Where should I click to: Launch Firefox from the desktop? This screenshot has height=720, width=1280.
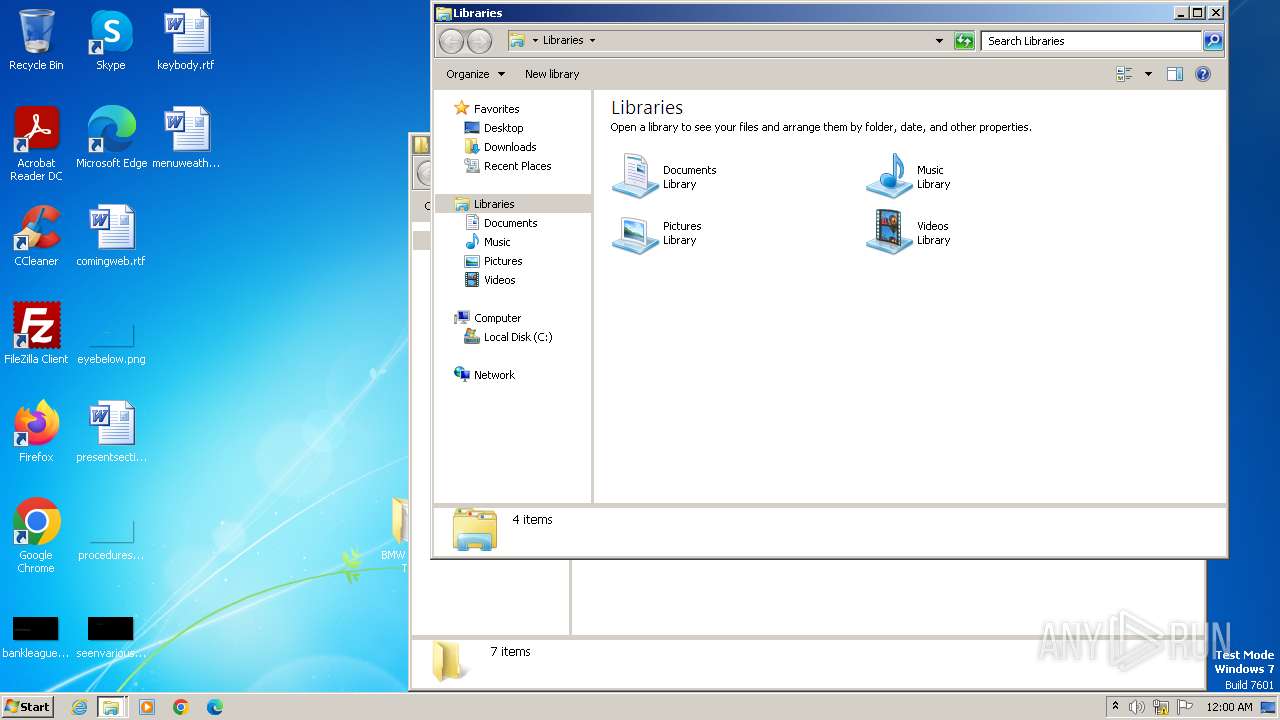point(36,431)
